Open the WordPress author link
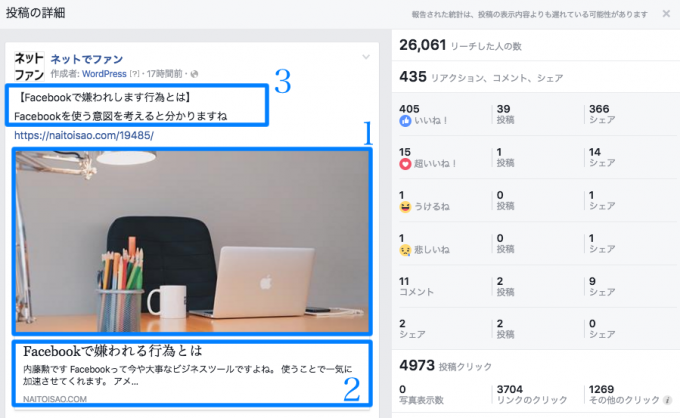Image resolution: width=680 pixels, height=418 pixels. tap(104, 74)
